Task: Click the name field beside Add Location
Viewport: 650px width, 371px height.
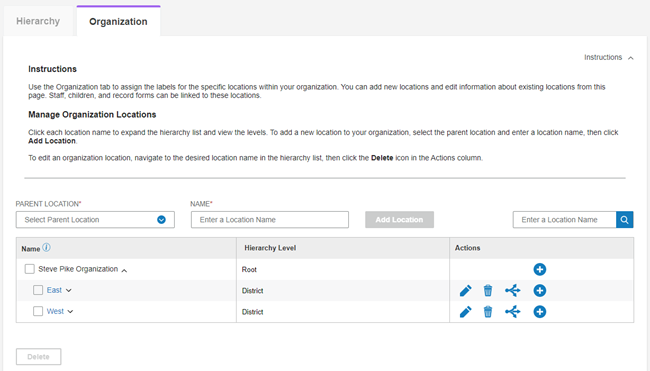Action: tap(270, 220)
